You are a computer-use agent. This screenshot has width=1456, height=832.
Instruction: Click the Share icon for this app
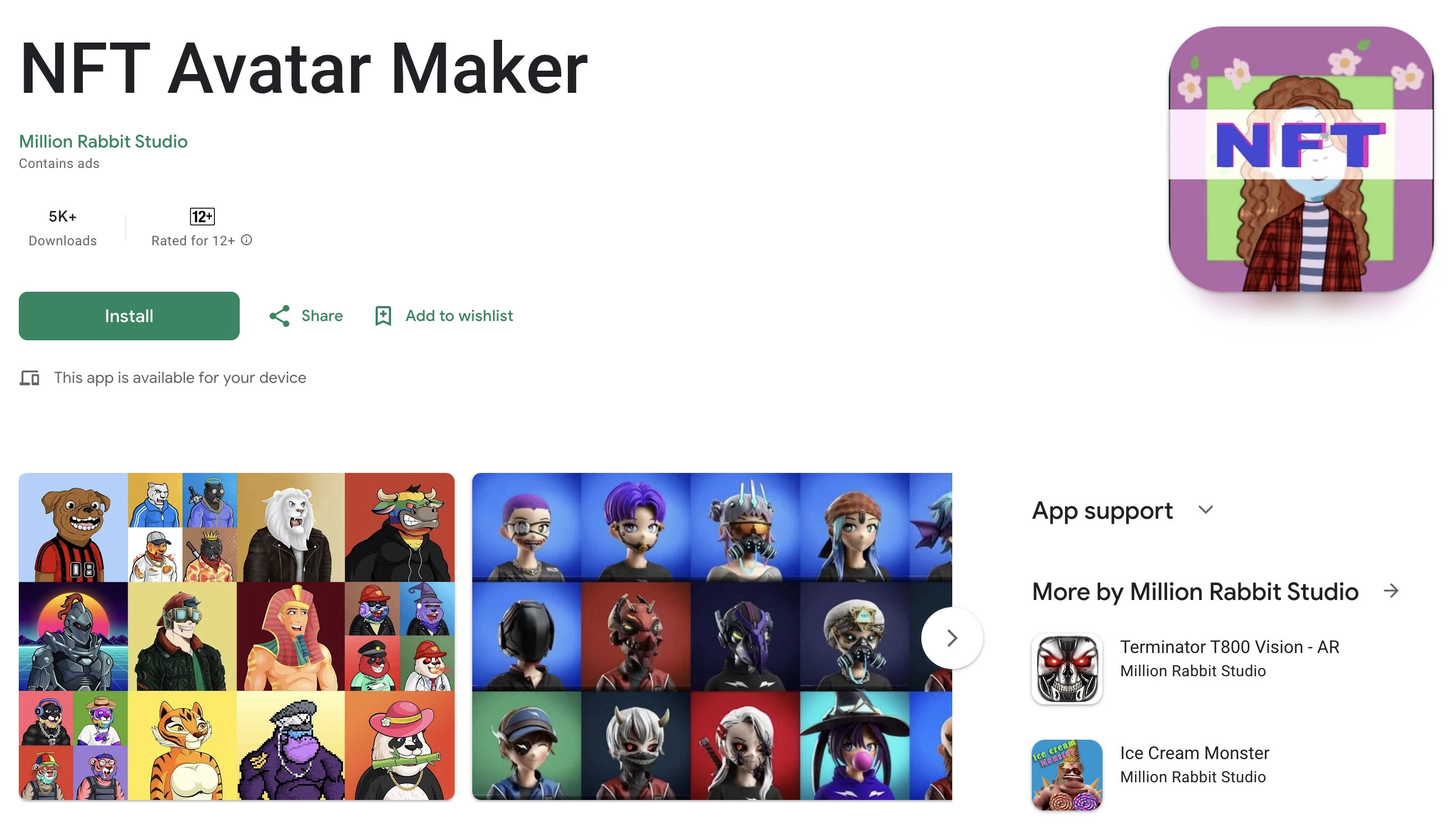point(280,316)
